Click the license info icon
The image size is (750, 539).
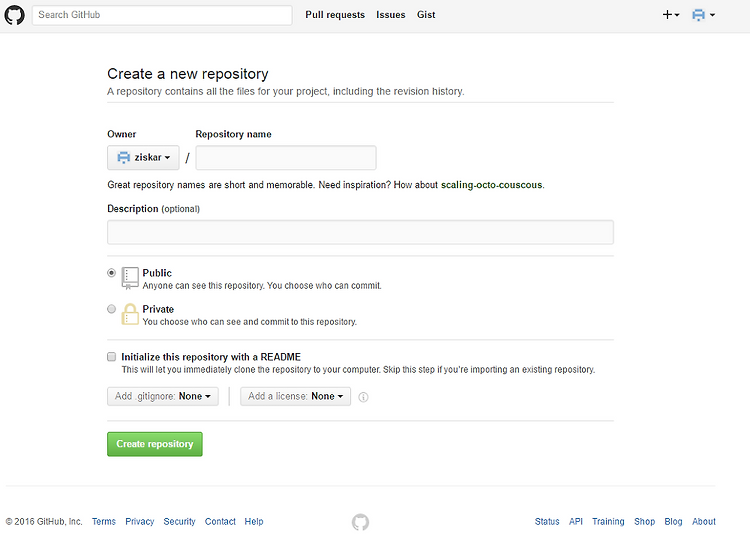tap(364, 397)
